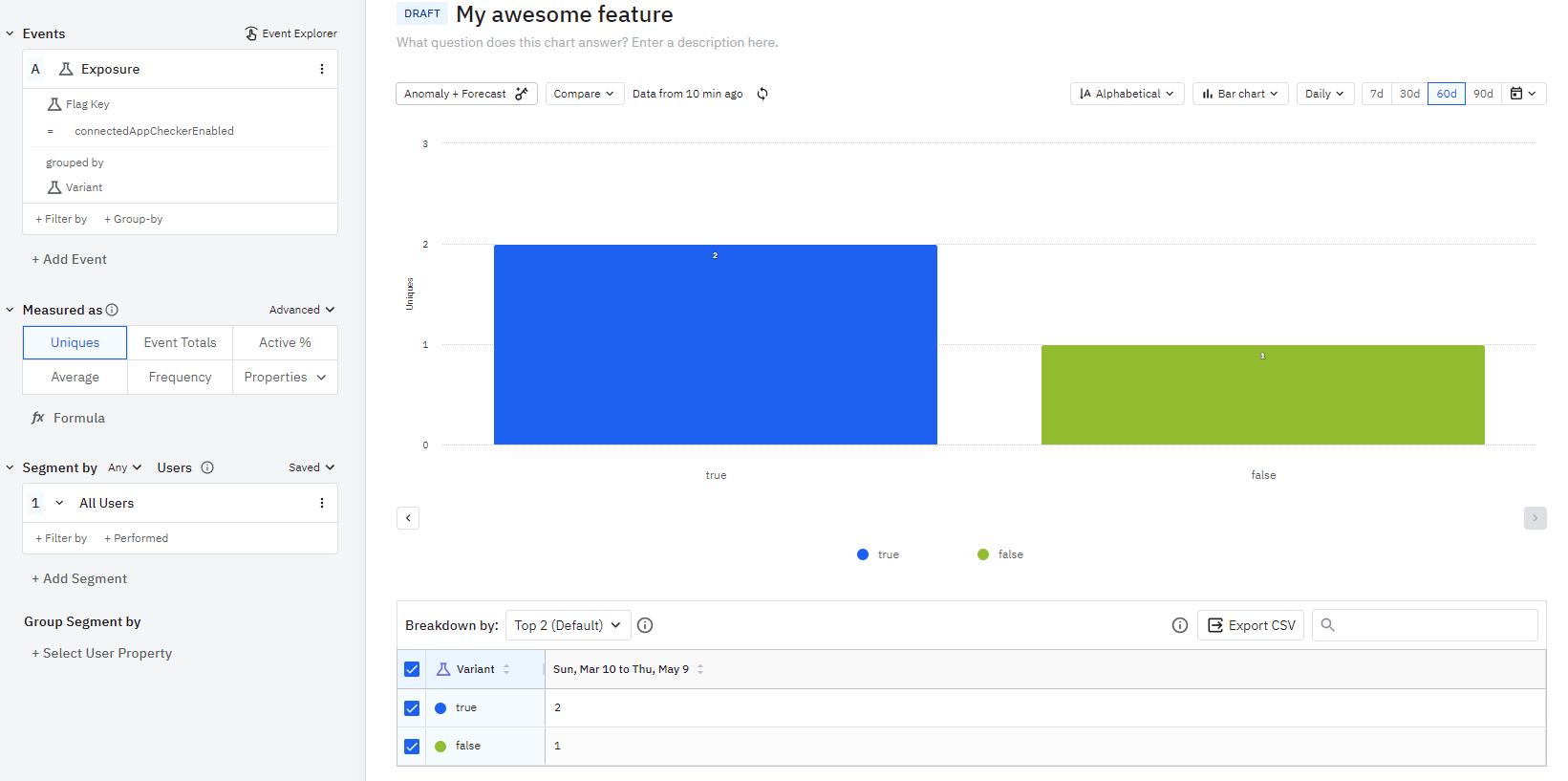Screen dimensions: 1568x781
Task: Click Add Event link
Action: pos(69,259)
